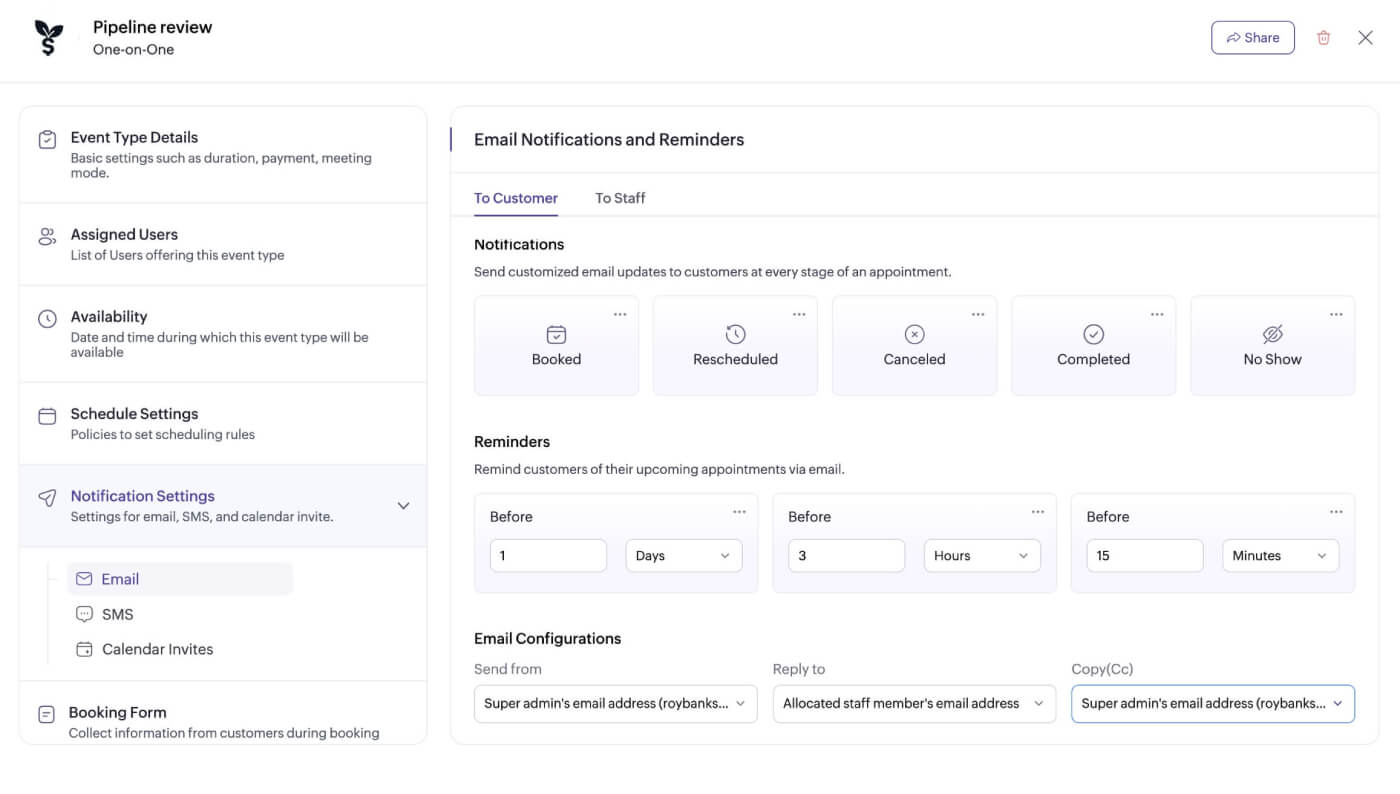Select the No Show notification icon

click(1272, 334)
